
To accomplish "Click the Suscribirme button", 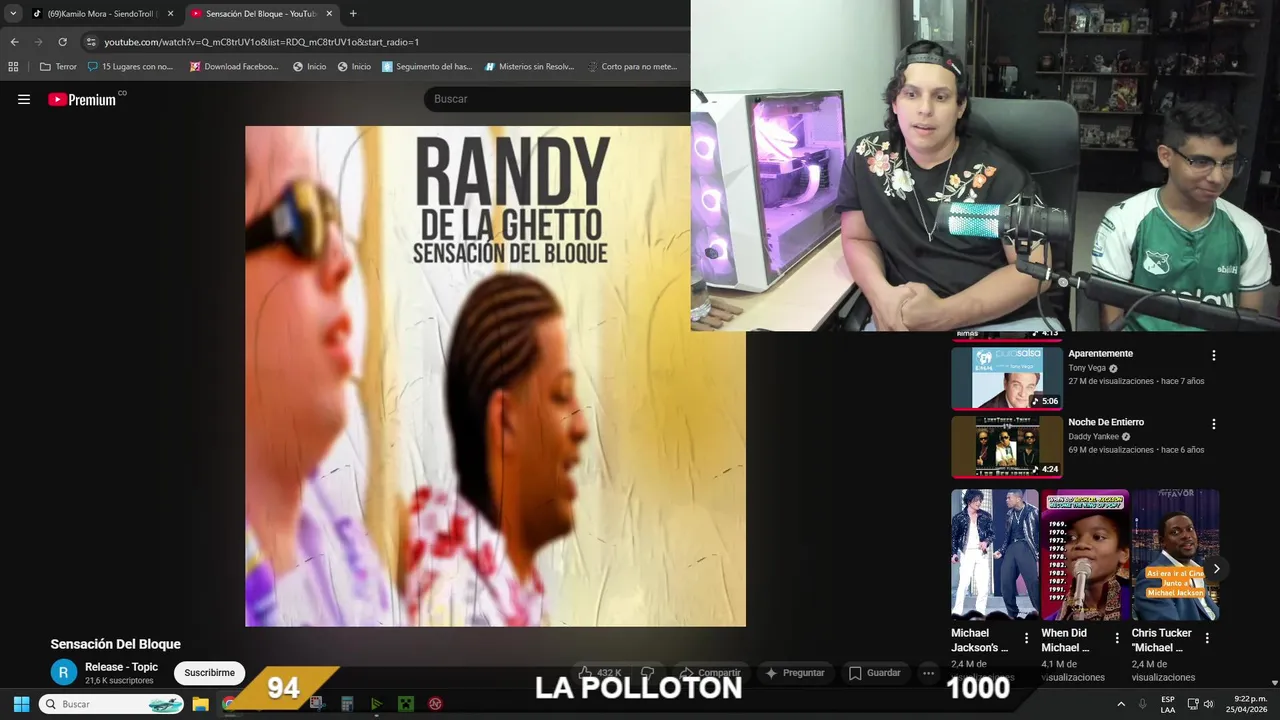I will pos(209,673).
